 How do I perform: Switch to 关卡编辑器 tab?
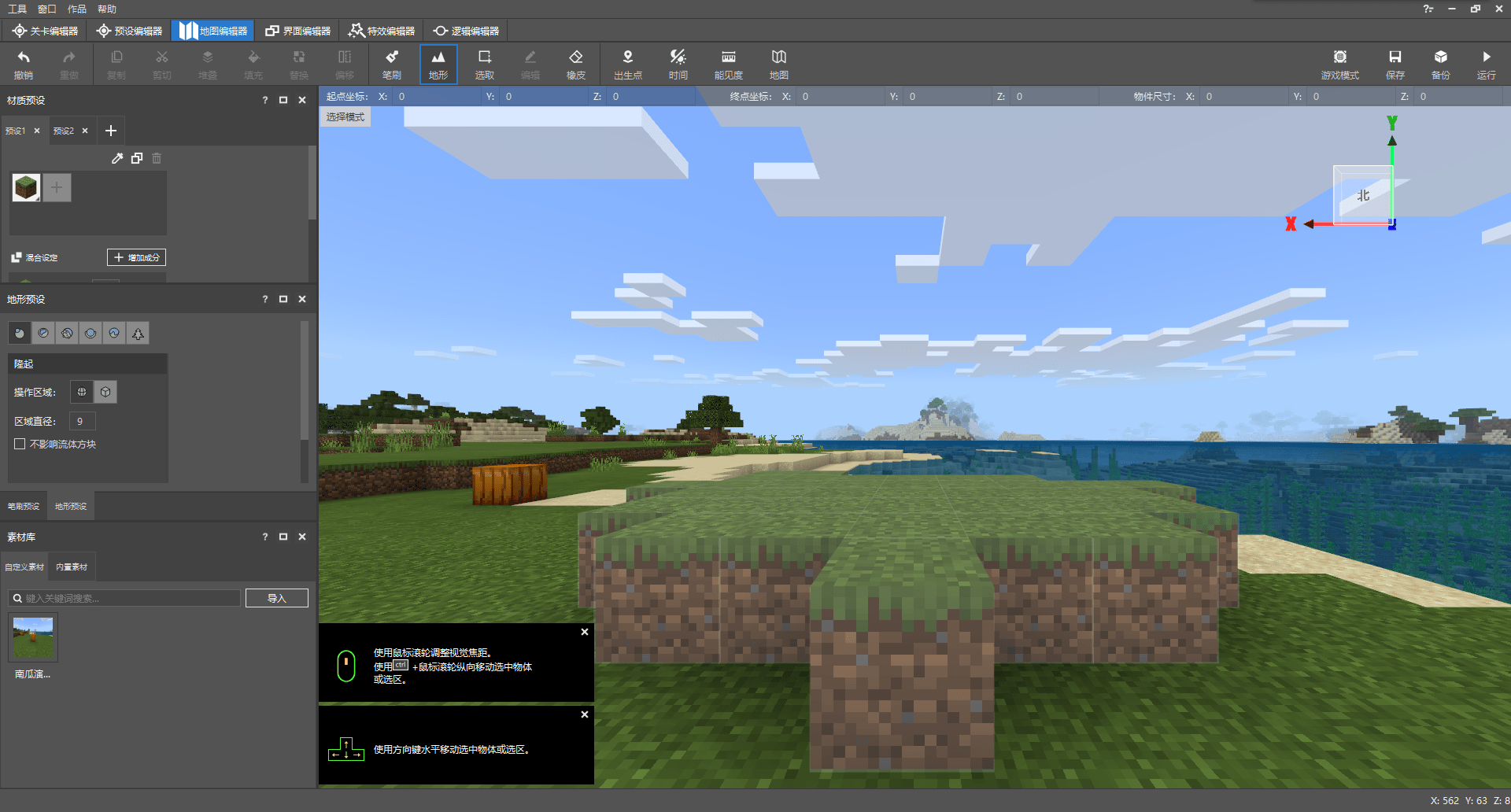[46, 31]
